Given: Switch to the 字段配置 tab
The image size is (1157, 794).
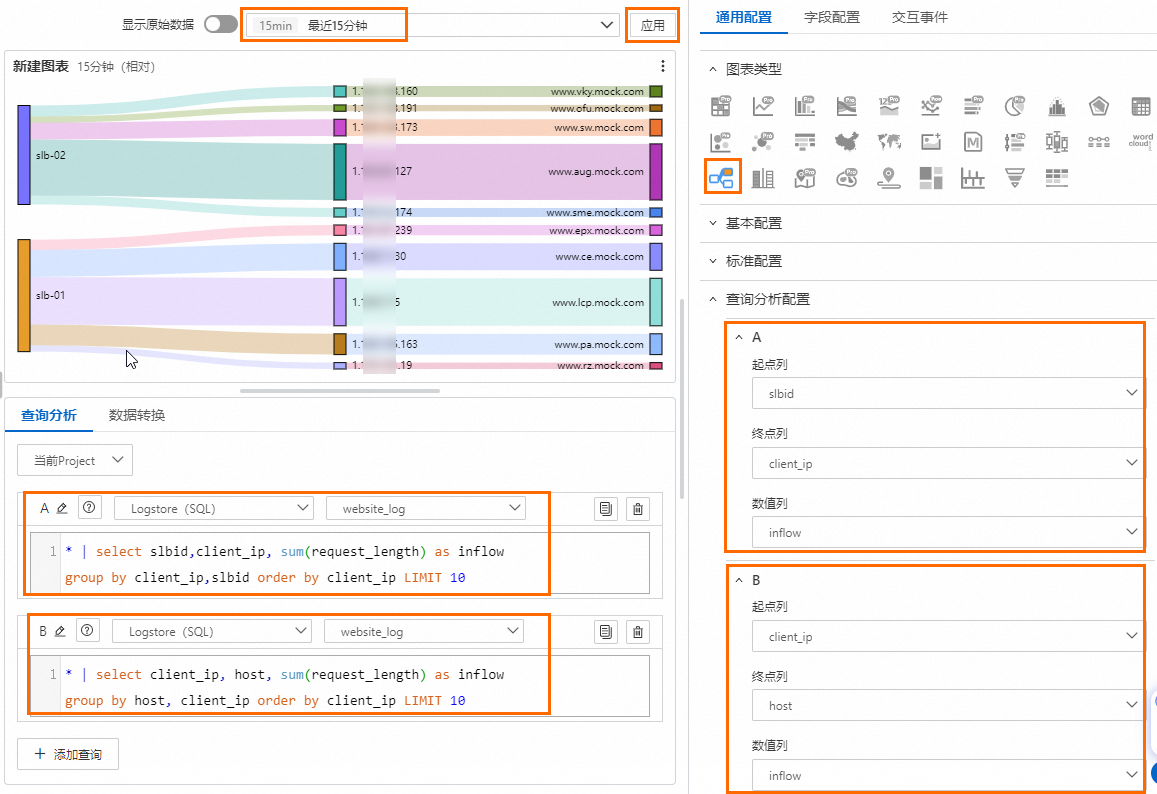Looking at the screenshot, I should click(832, 17).
